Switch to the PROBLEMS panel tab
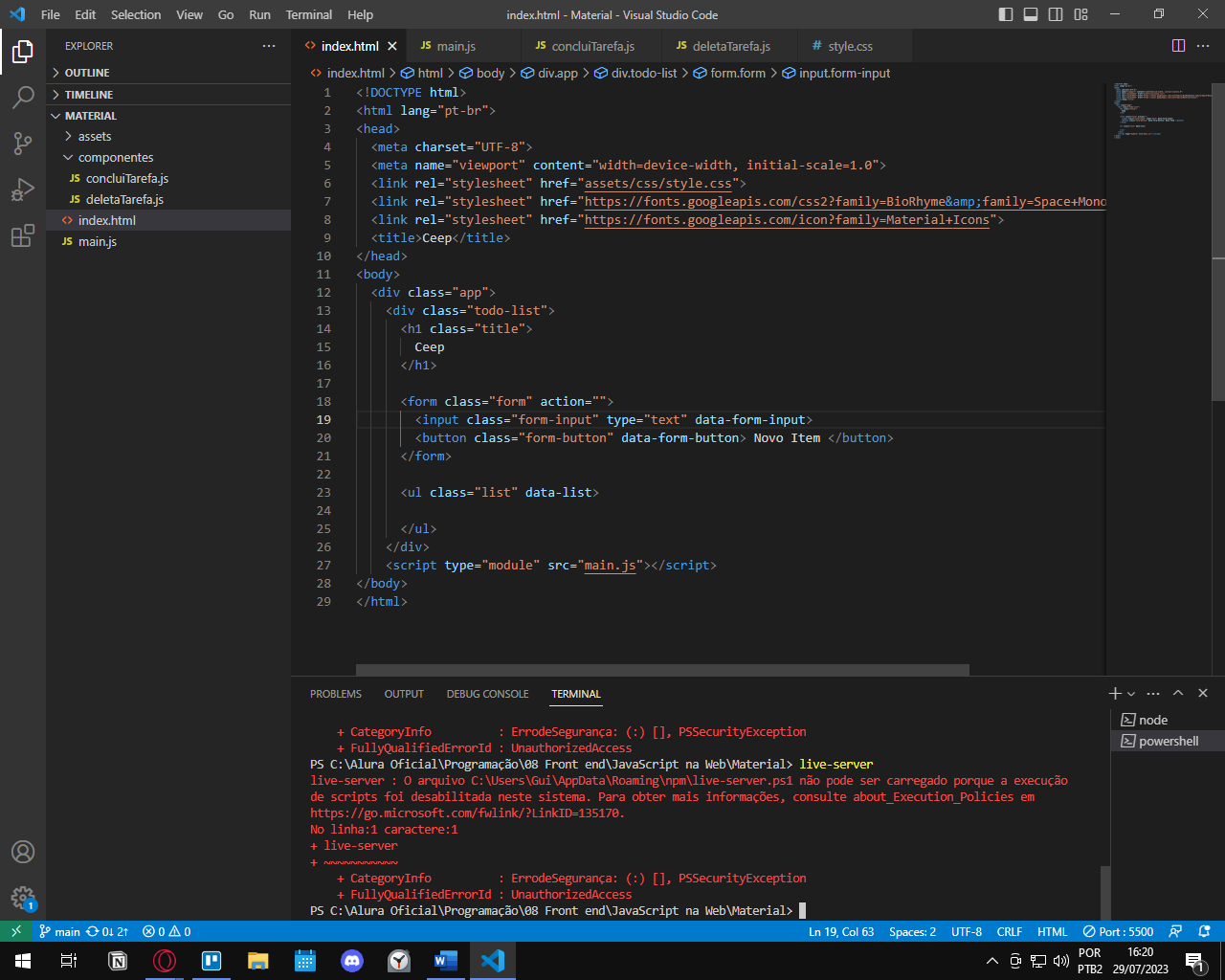The image size is (1225, 980). pos(336,694)
